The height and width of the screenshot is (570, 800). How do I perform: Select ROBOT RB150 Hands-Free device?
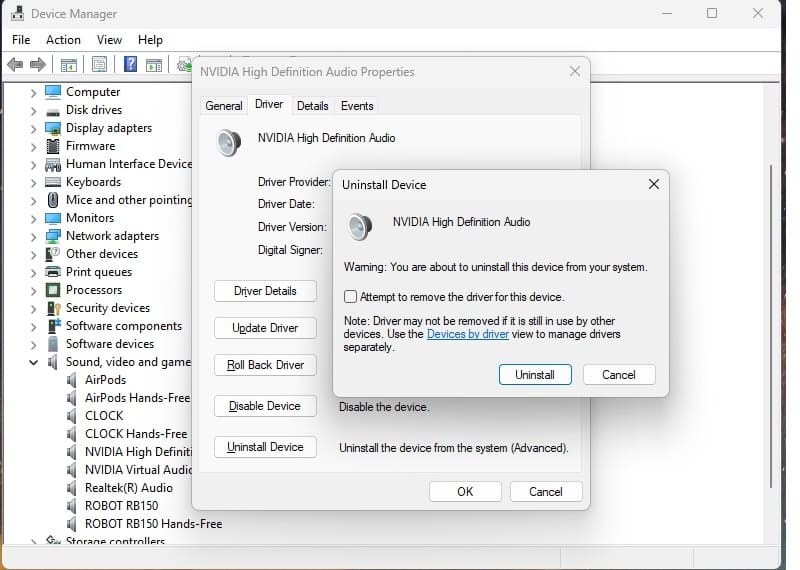click(154, 524)
